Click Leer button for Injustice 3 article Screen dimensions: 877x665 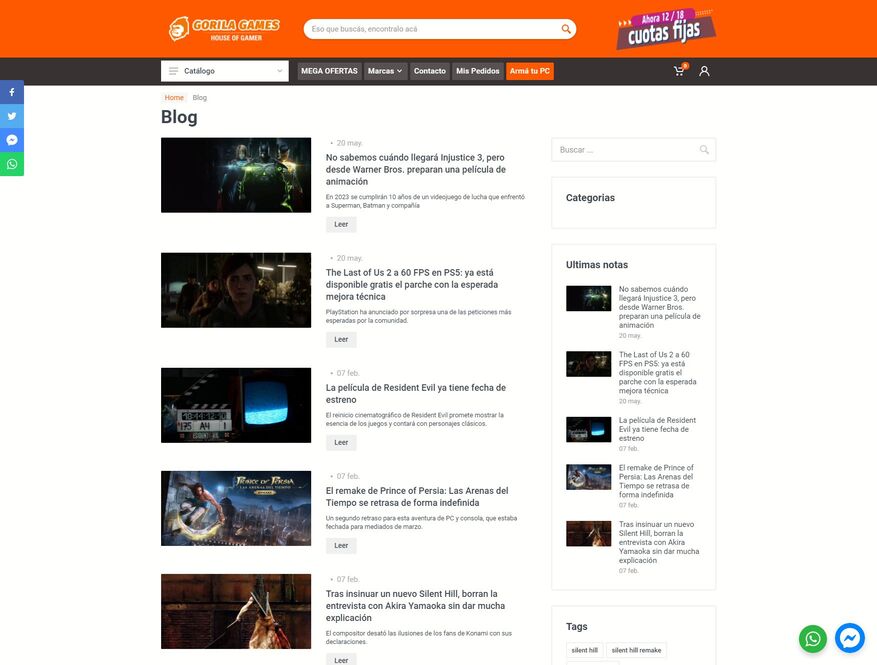(341, 224)
